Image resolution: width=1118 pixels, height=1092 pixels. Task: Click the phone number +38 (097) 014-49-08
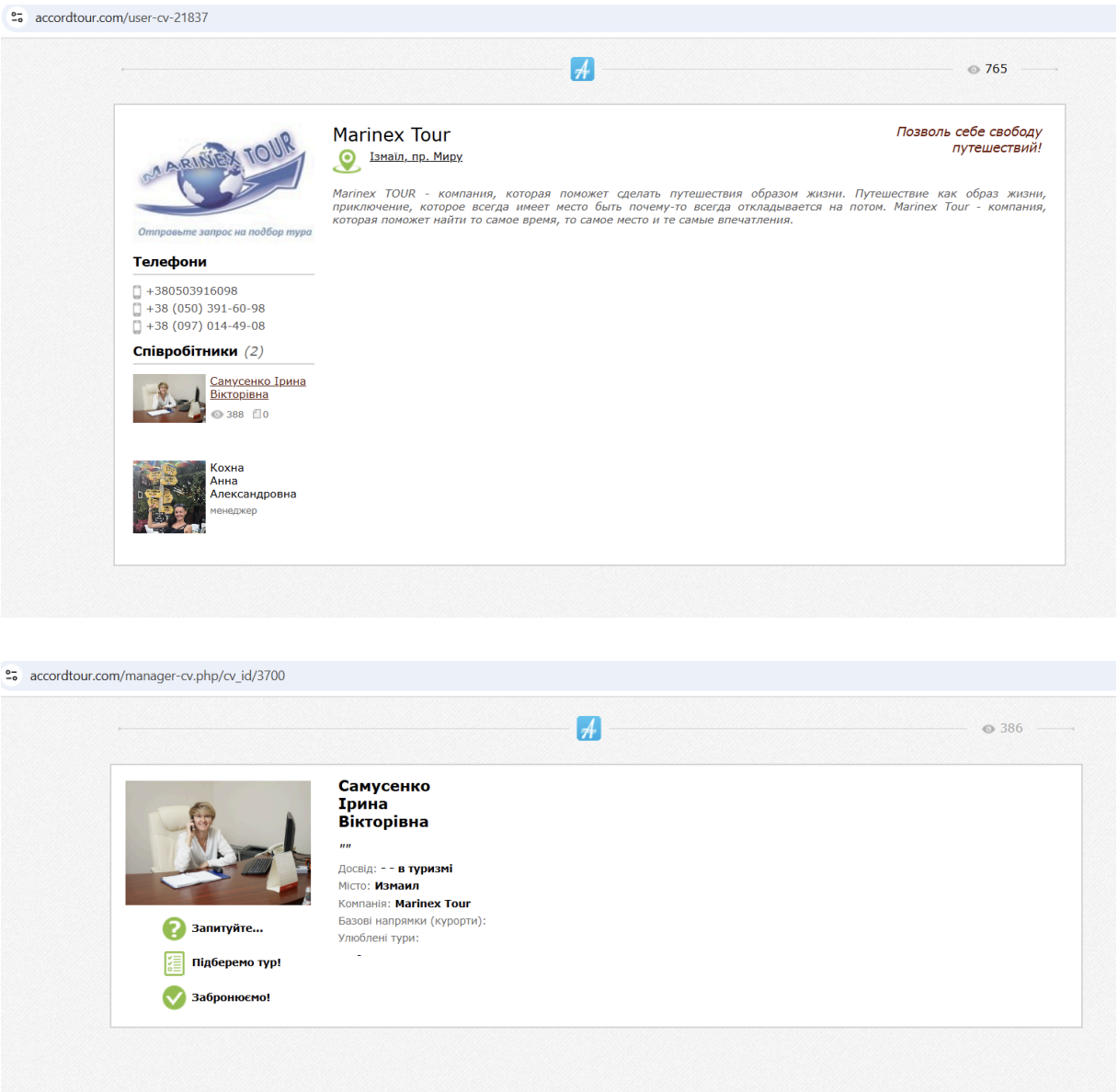pyautogui.click(x=206, y=326)
